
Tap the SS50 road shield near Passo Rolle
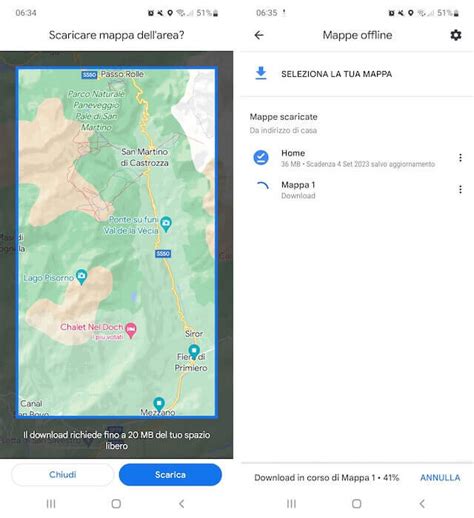pos(89,75)
